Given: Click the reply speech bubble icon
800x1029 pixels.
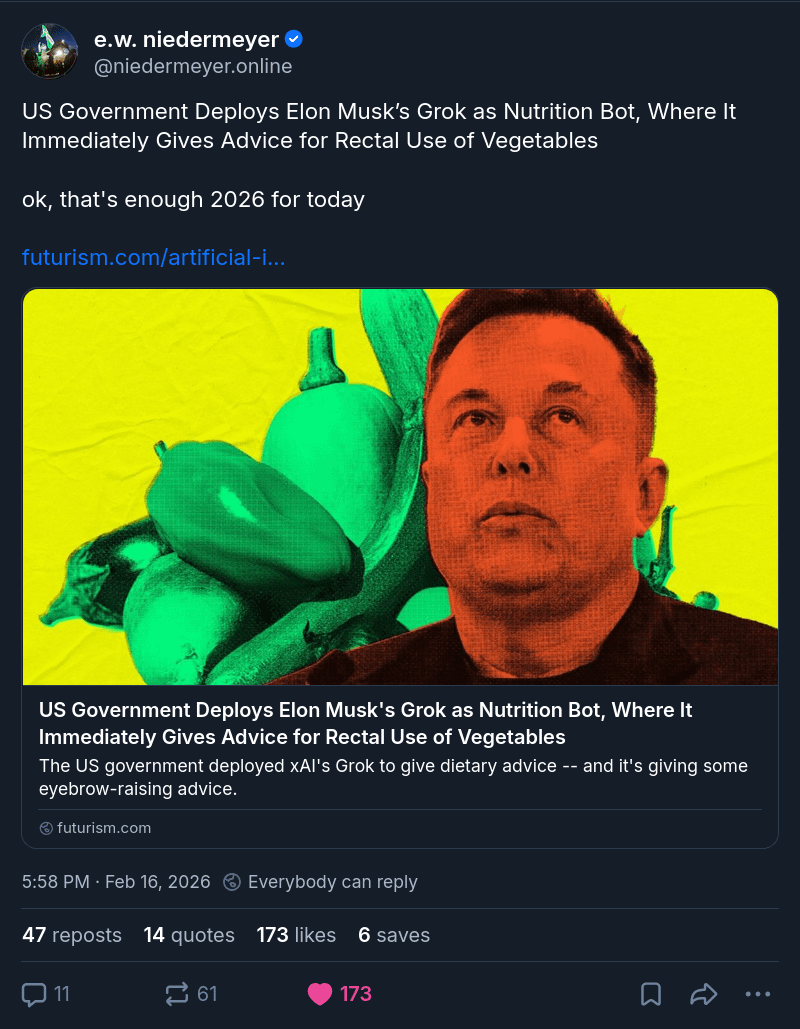Looking at the screenshot, I should 34,994.
